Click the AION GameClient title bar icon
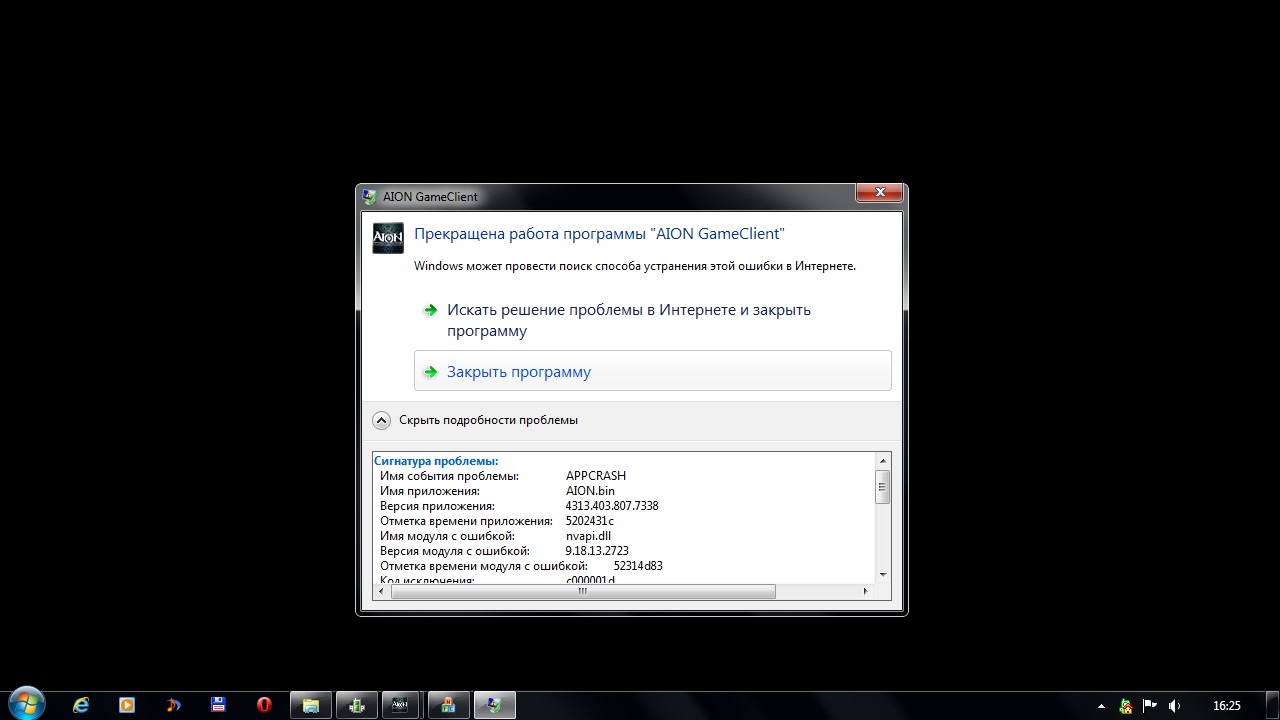This screenshot has width=1280, height=720. tap(370, 196)
